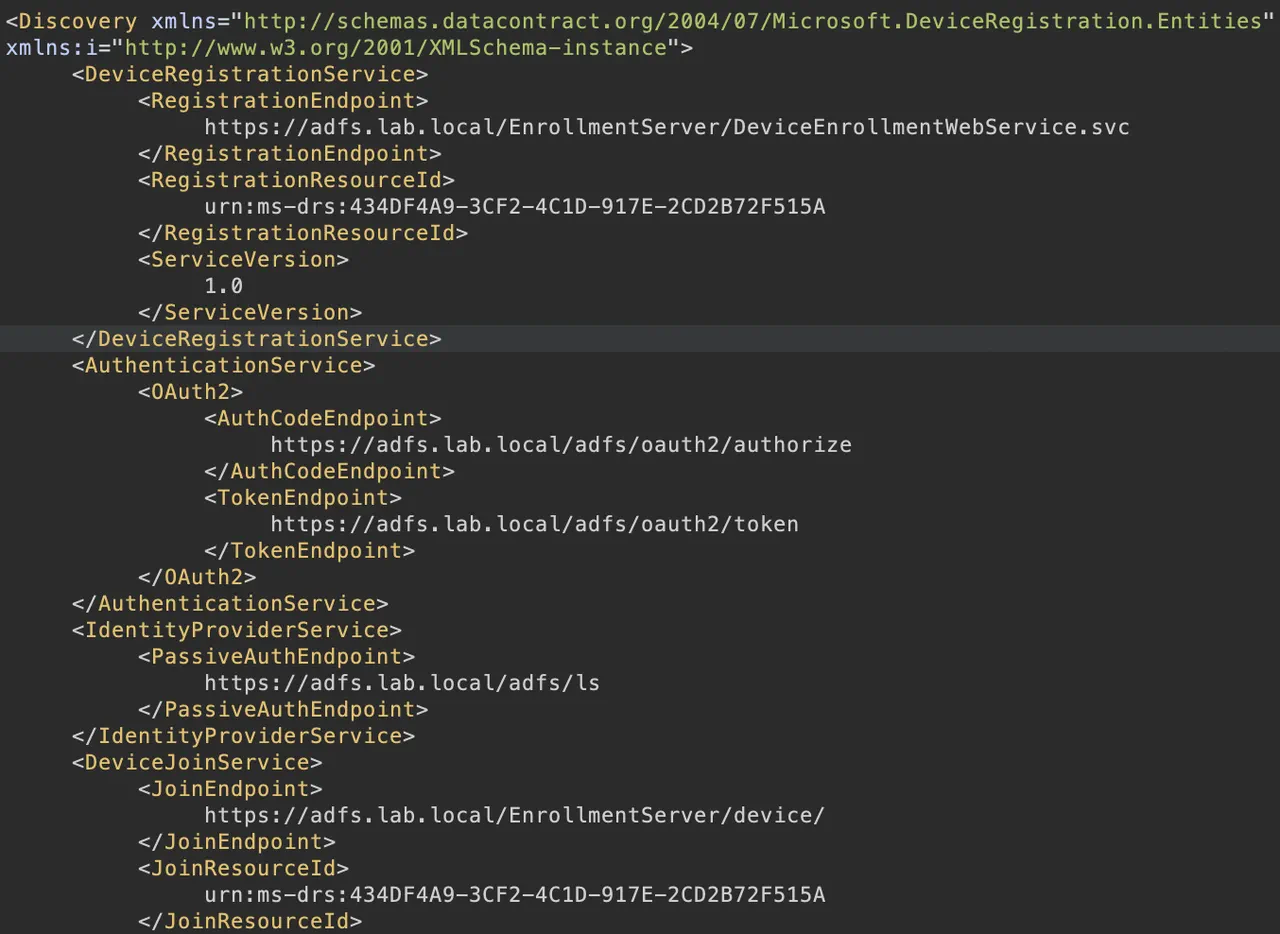Click the ServiceVersion value 1.0
This screenshot has width=1280, height=934.
point(224,285)
